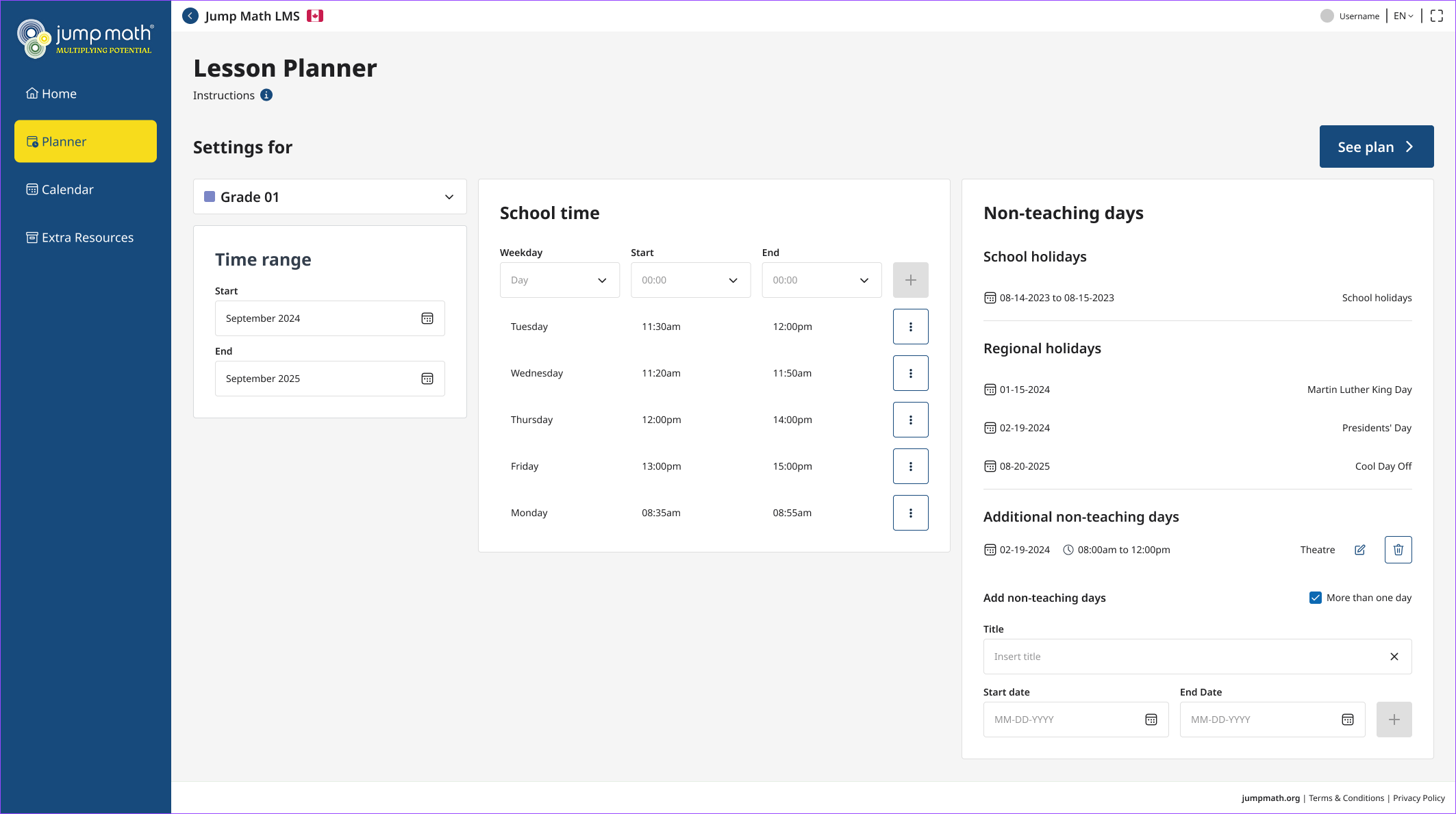Open the School time Start dropdown
1456x814 pixels.
(690, 280)
